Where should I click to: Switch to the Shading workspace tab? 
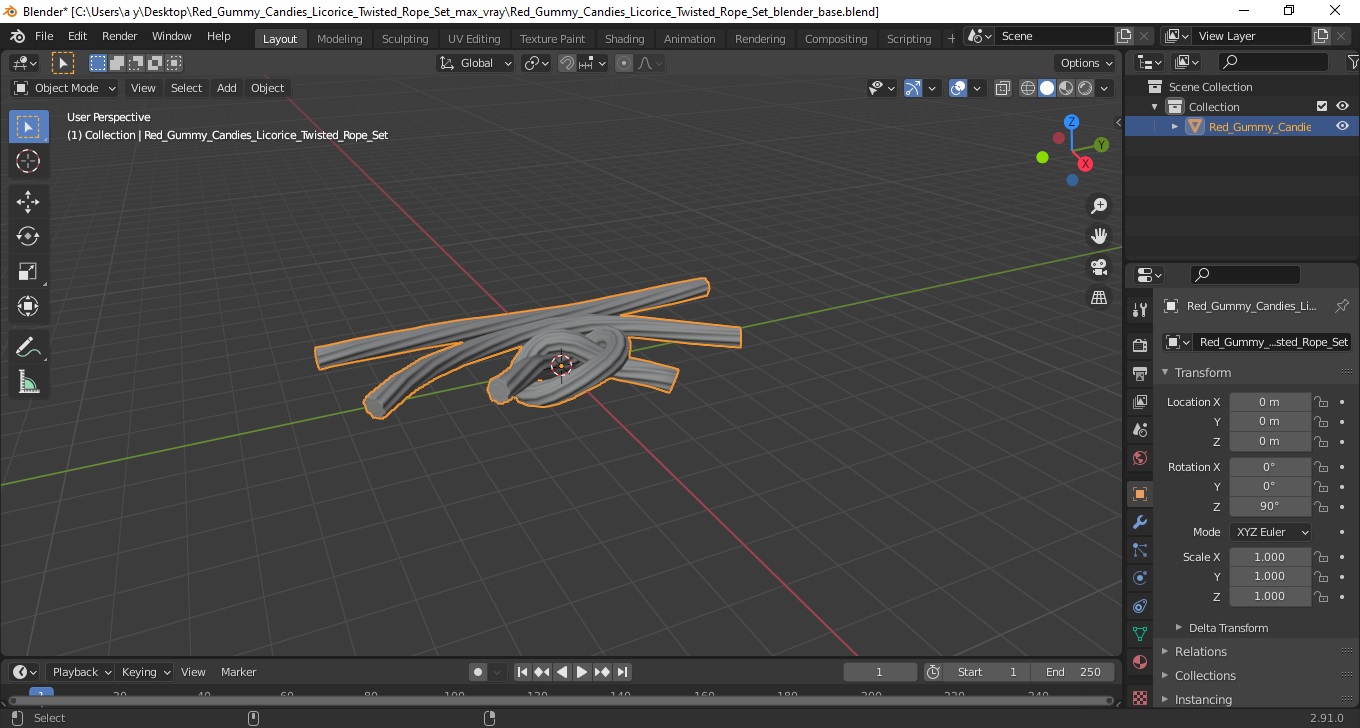click(x=624, y=39)
